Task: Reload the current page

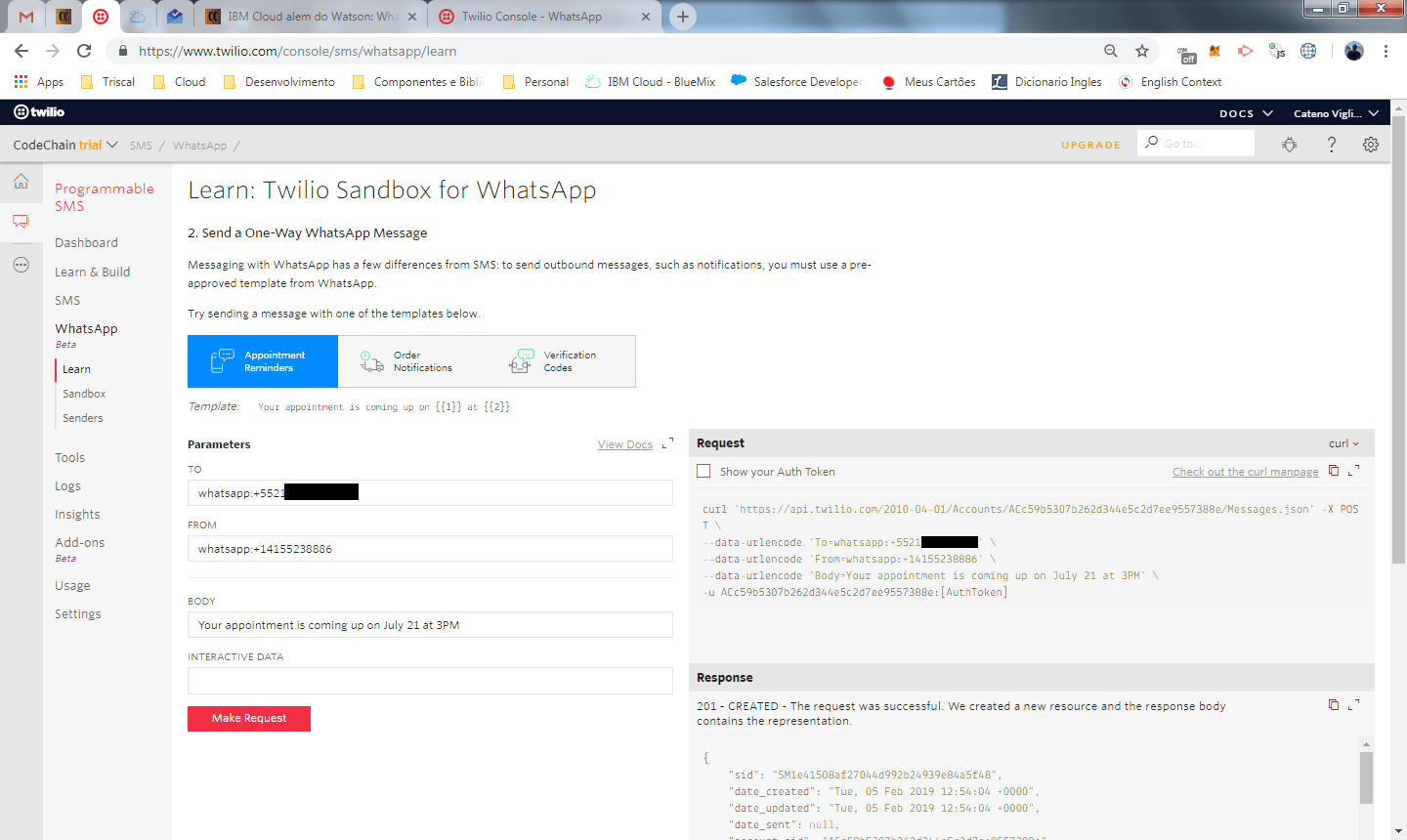Action: pos(84,51)
